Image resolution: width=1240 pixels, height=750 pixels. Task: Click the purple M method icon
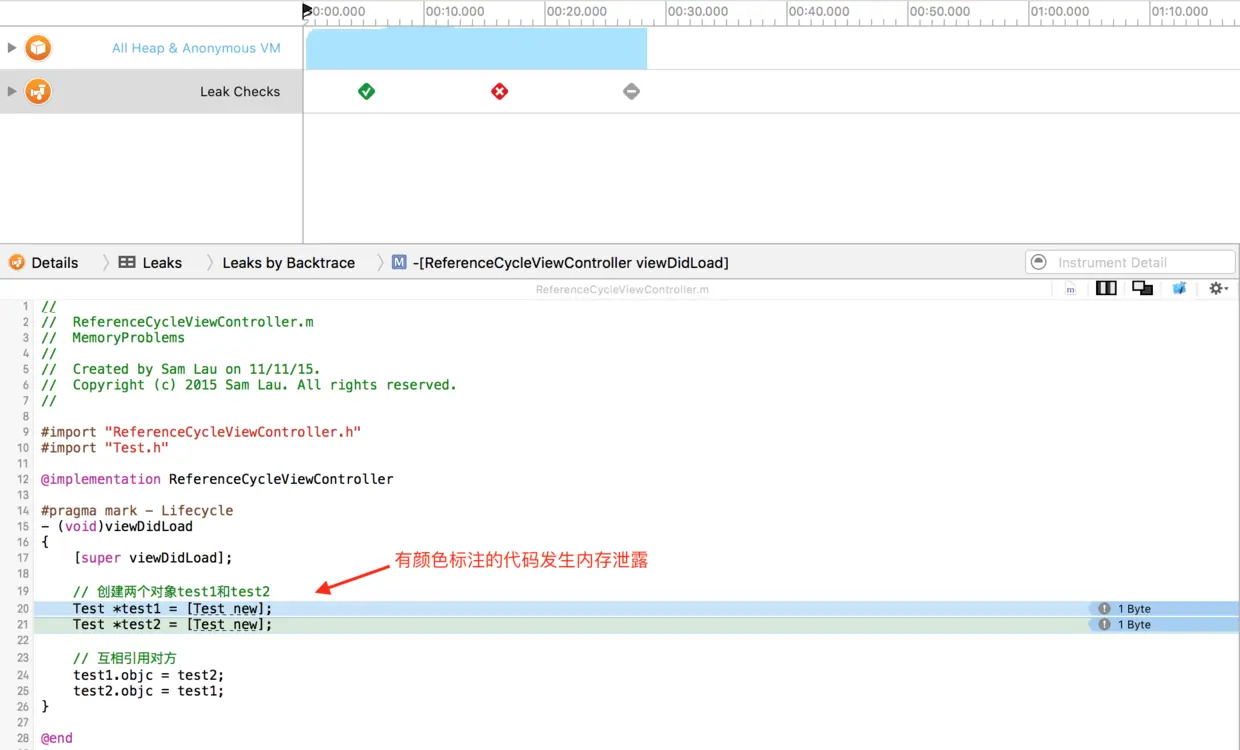399,262
